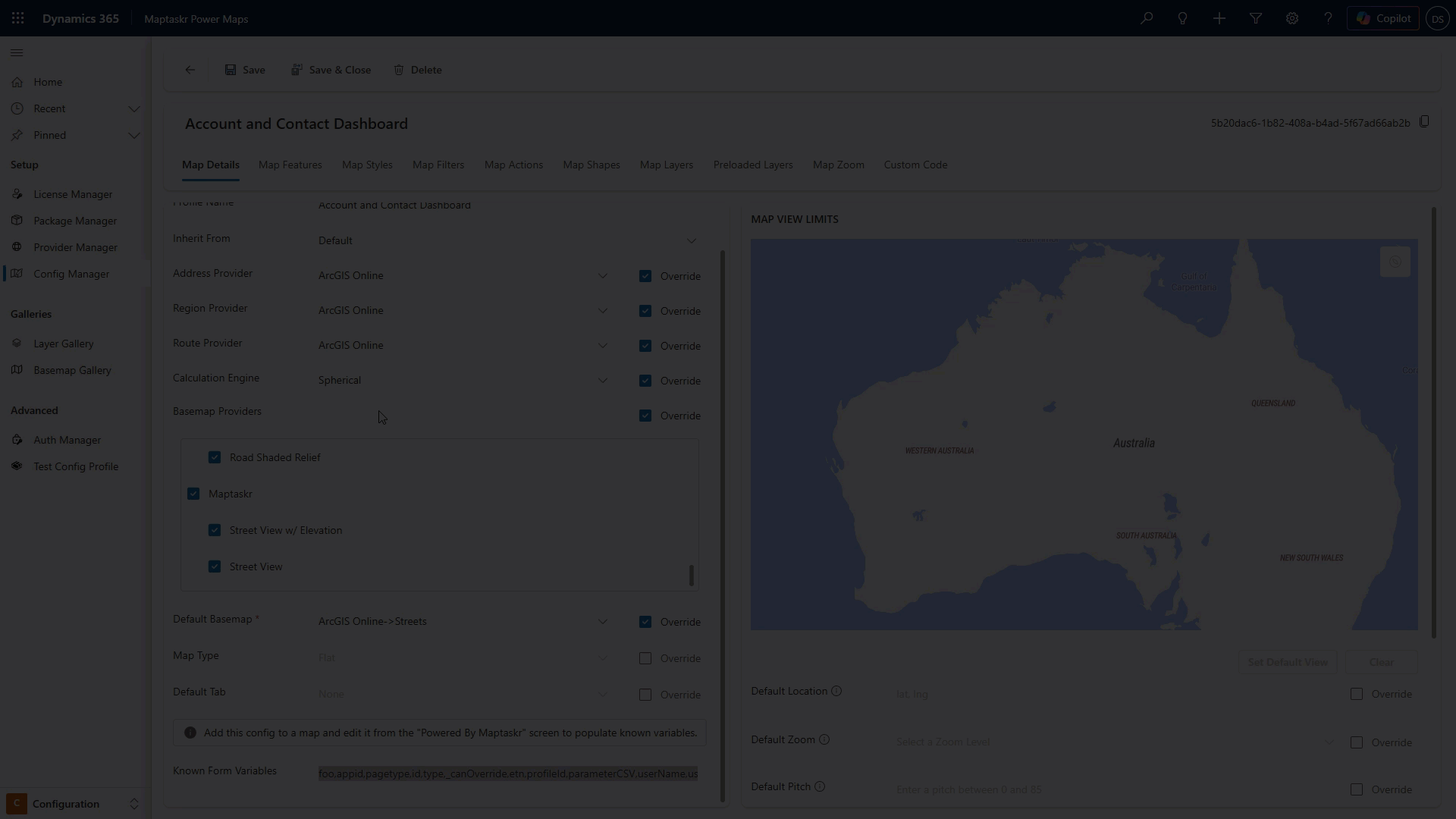Expand the Recent navigation section

point(134,108)
